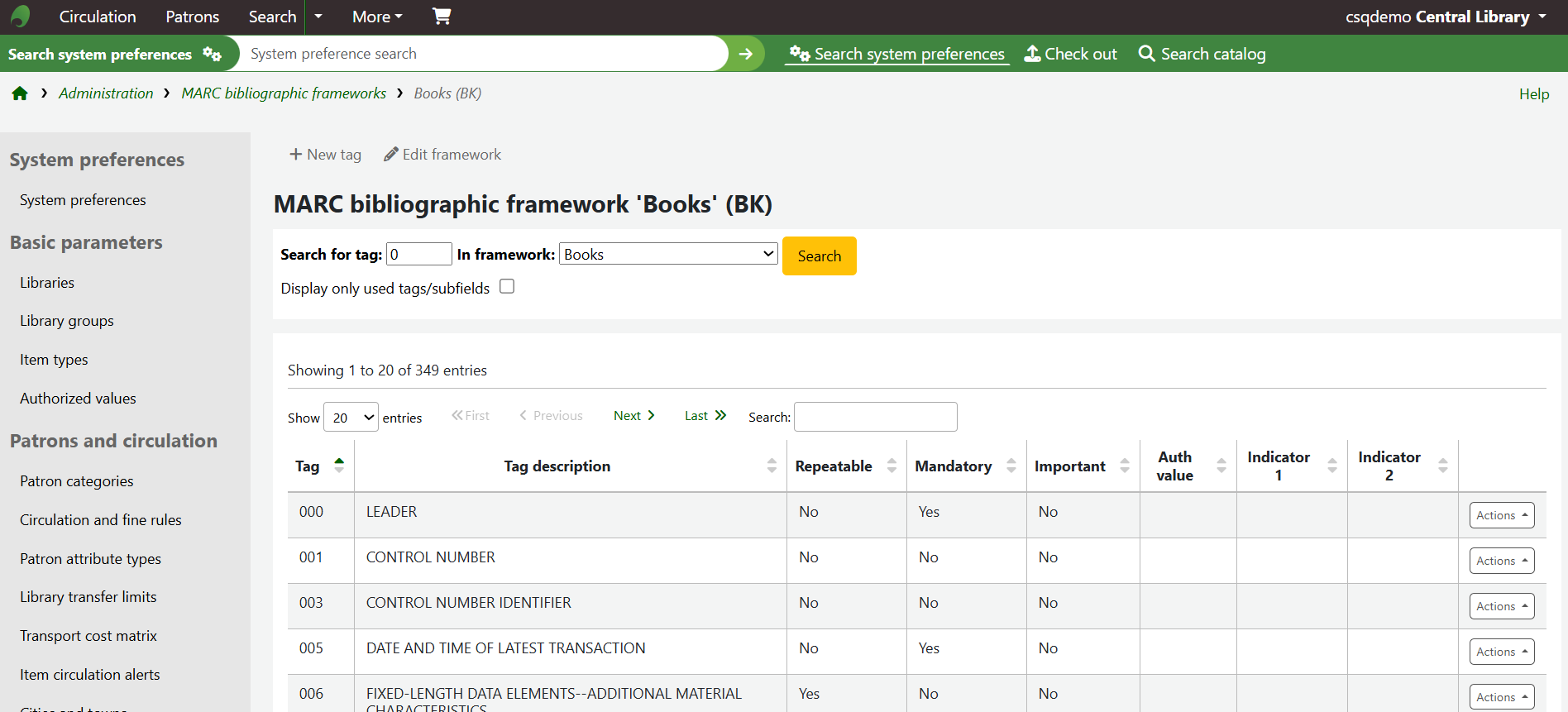Image resolution: width=1568 pixels, height=712 pixels.
Task: Click the New tag button
Action: tap(325, 155)
